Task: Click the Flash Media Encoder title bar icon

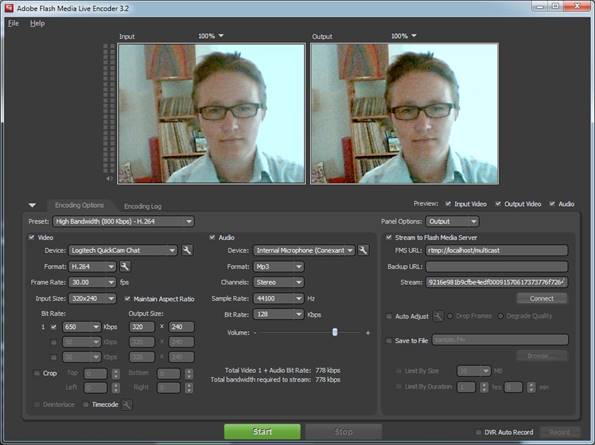Action: [9, 8]
